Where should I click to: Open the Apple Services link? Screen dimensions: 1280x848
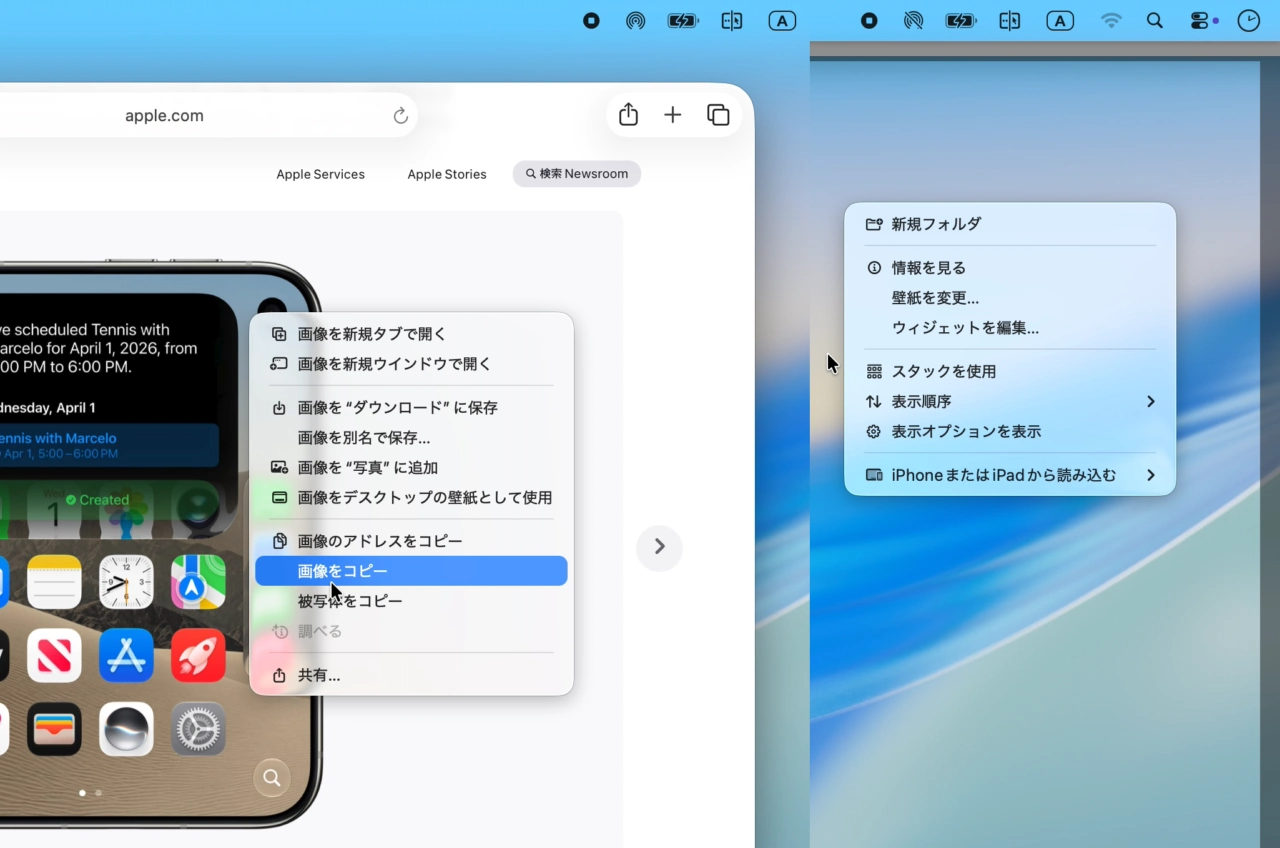click(320, 174)
